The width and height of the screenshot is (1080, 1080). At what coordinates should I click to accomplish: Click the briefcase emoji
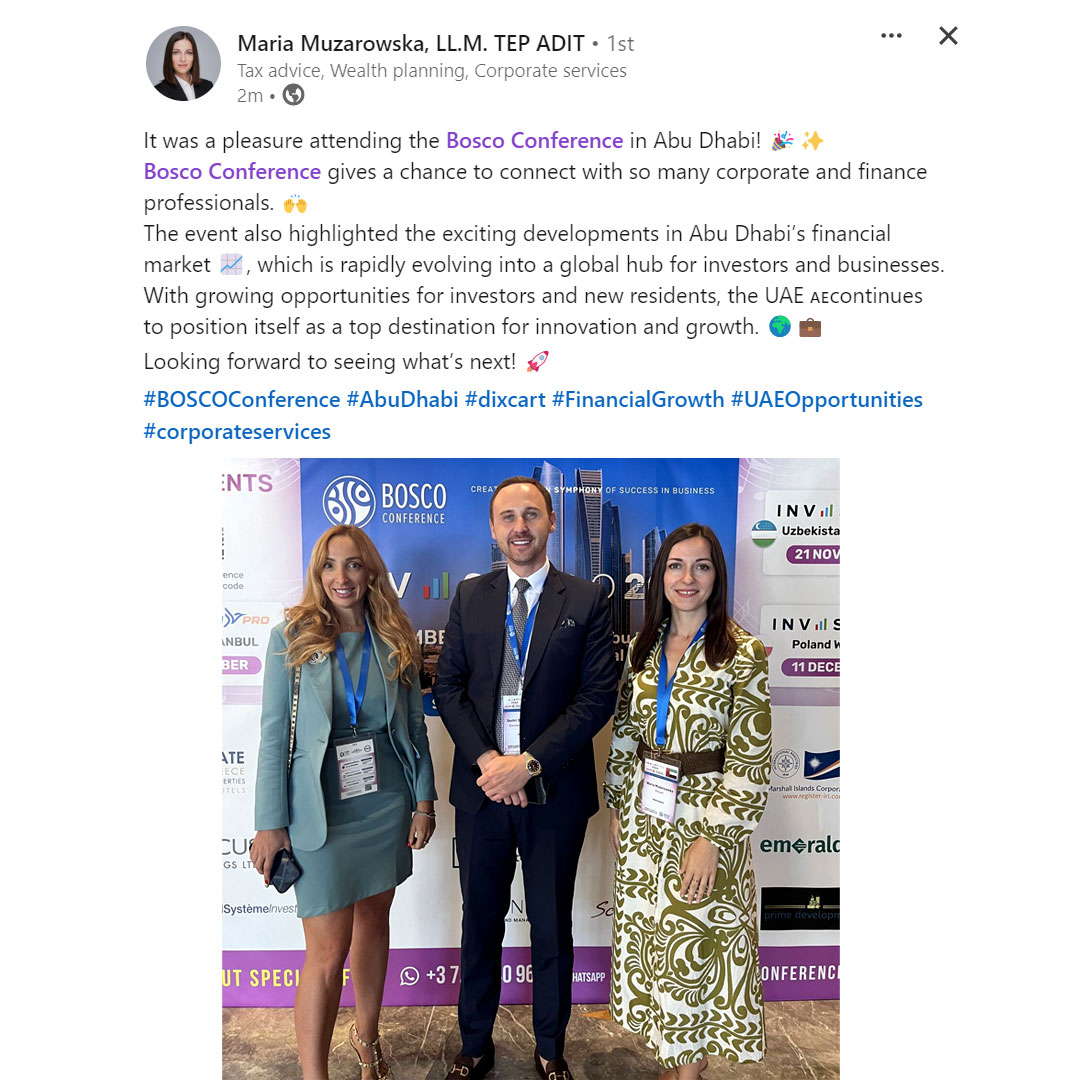click(x=810, y=327)
